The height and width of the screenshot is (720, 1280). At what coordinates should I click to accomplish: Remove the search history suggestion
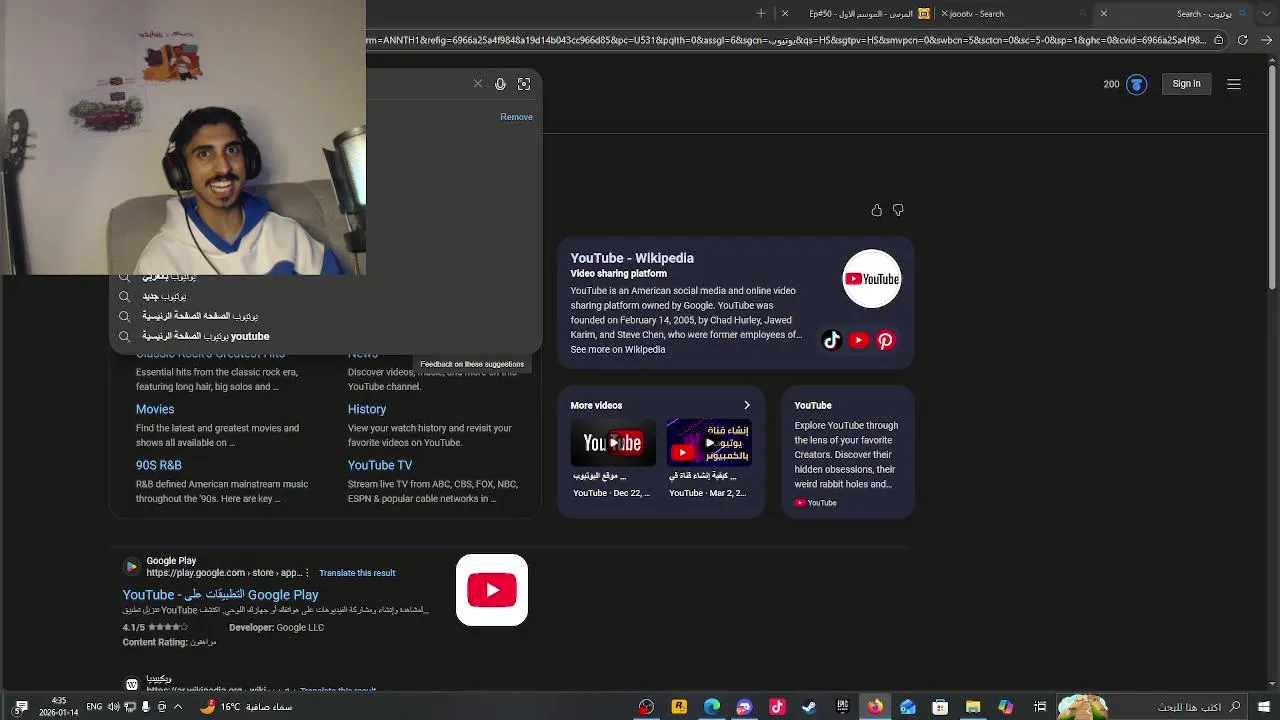[x=516, y=117]
